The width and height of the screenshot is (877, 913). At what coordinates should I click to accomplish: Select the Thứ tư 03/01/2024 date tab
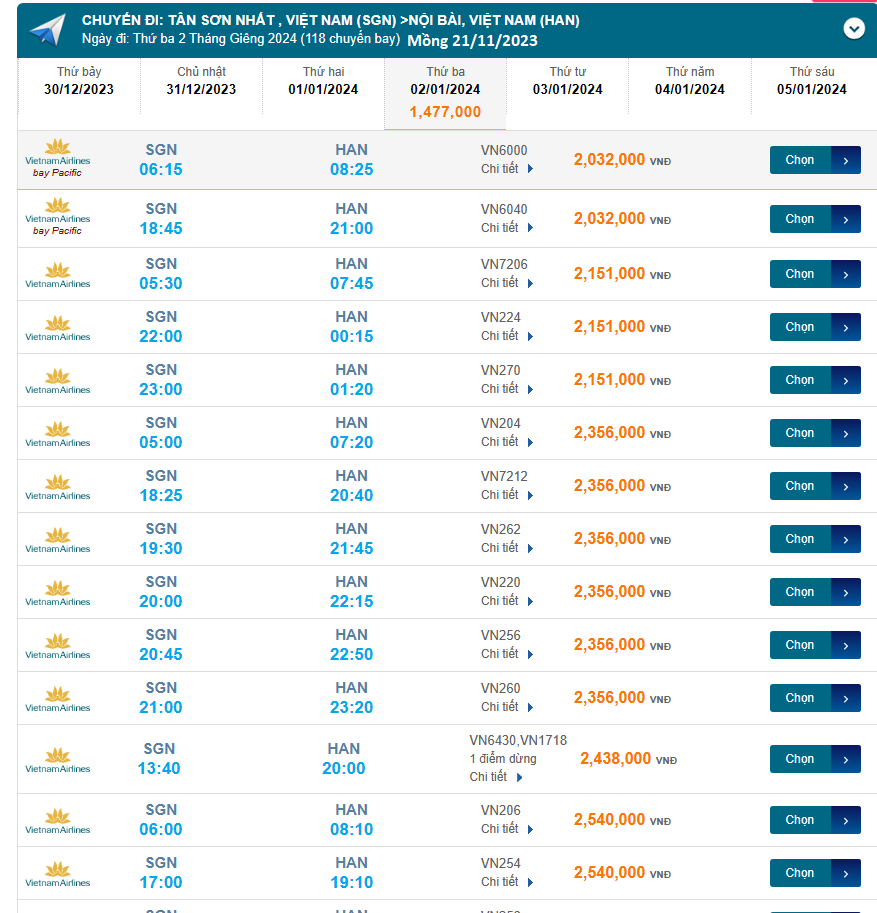[567, 81]
